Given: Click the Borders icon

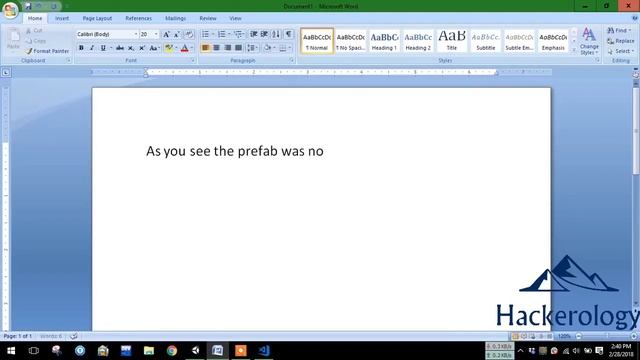Looking at the screenshot, I should [x=283, y=48].
